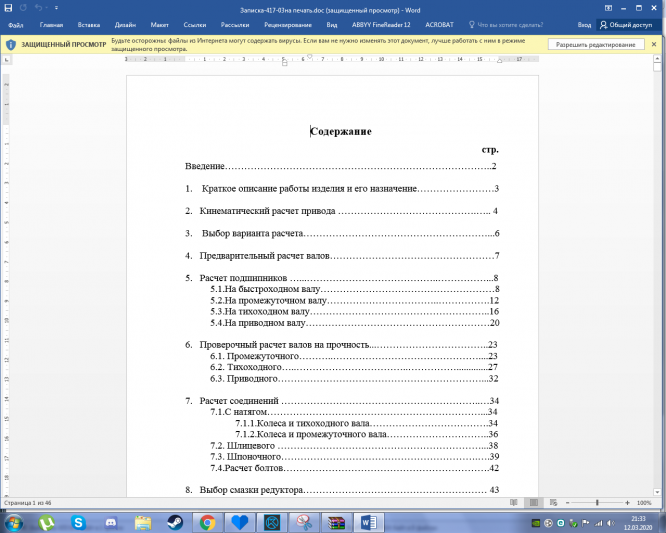Click the vertical scrollbar up arrow
Screen dimensions: 666x533
tap(657, 59)
